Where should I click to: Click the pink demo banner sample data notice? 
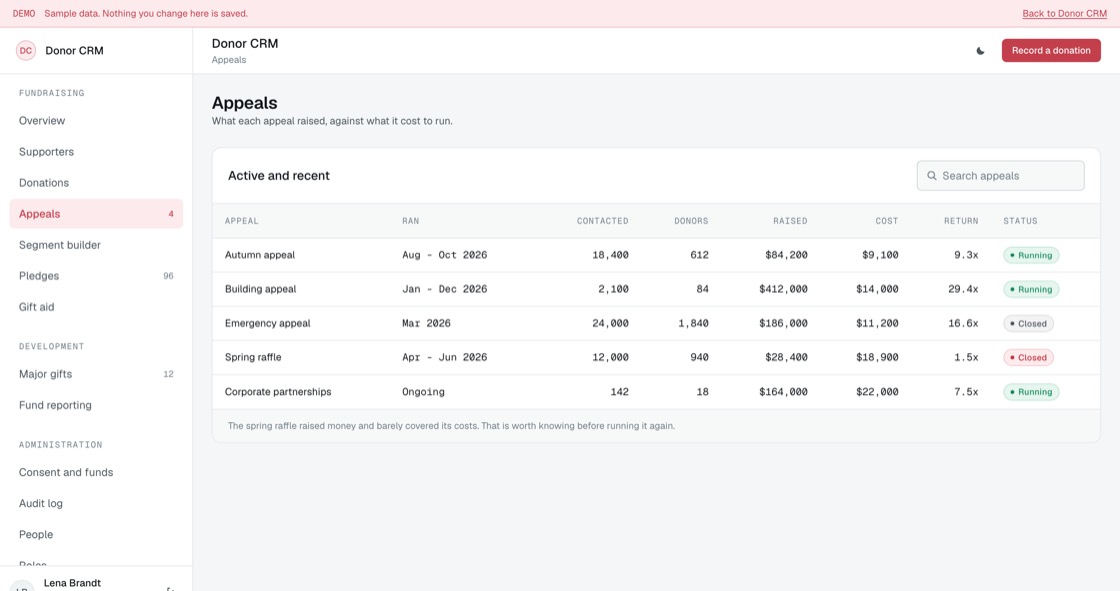[146, 14]
